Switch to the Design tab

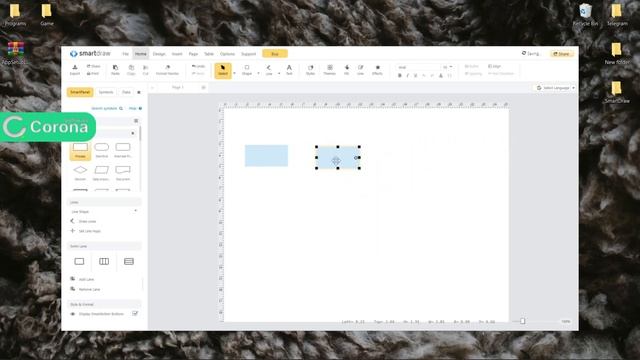159,54
